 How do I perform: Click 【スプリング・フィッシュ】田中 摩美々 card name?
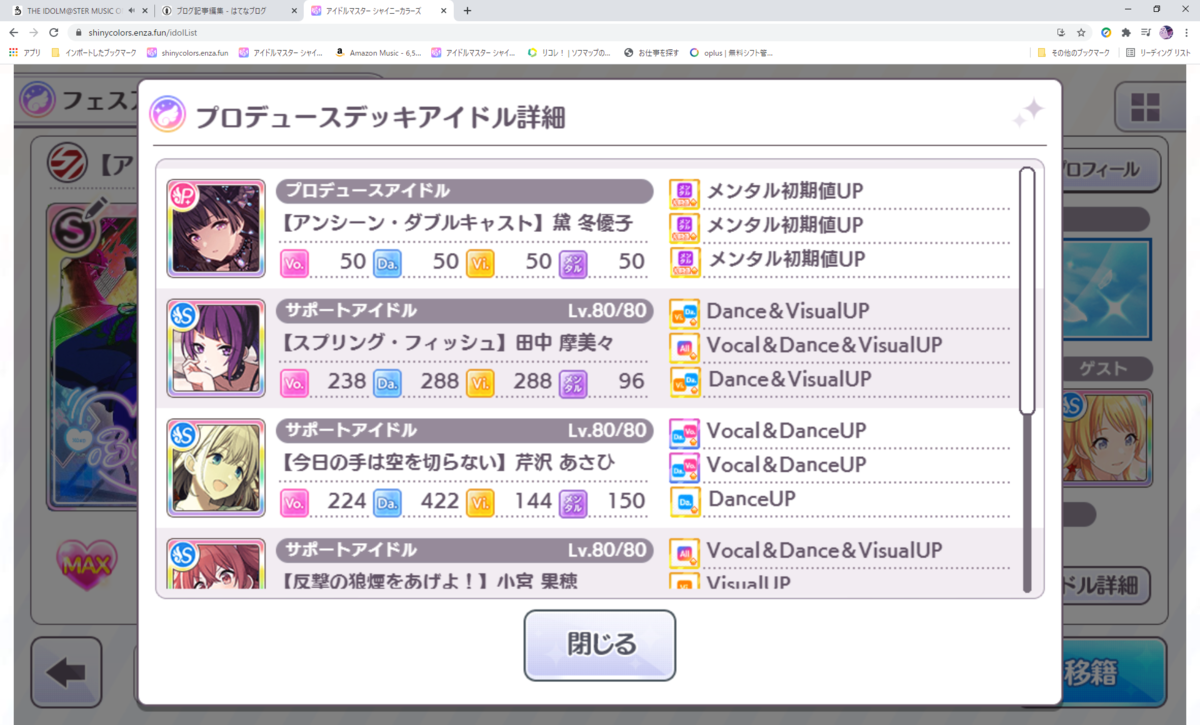(x=447, y=343)
